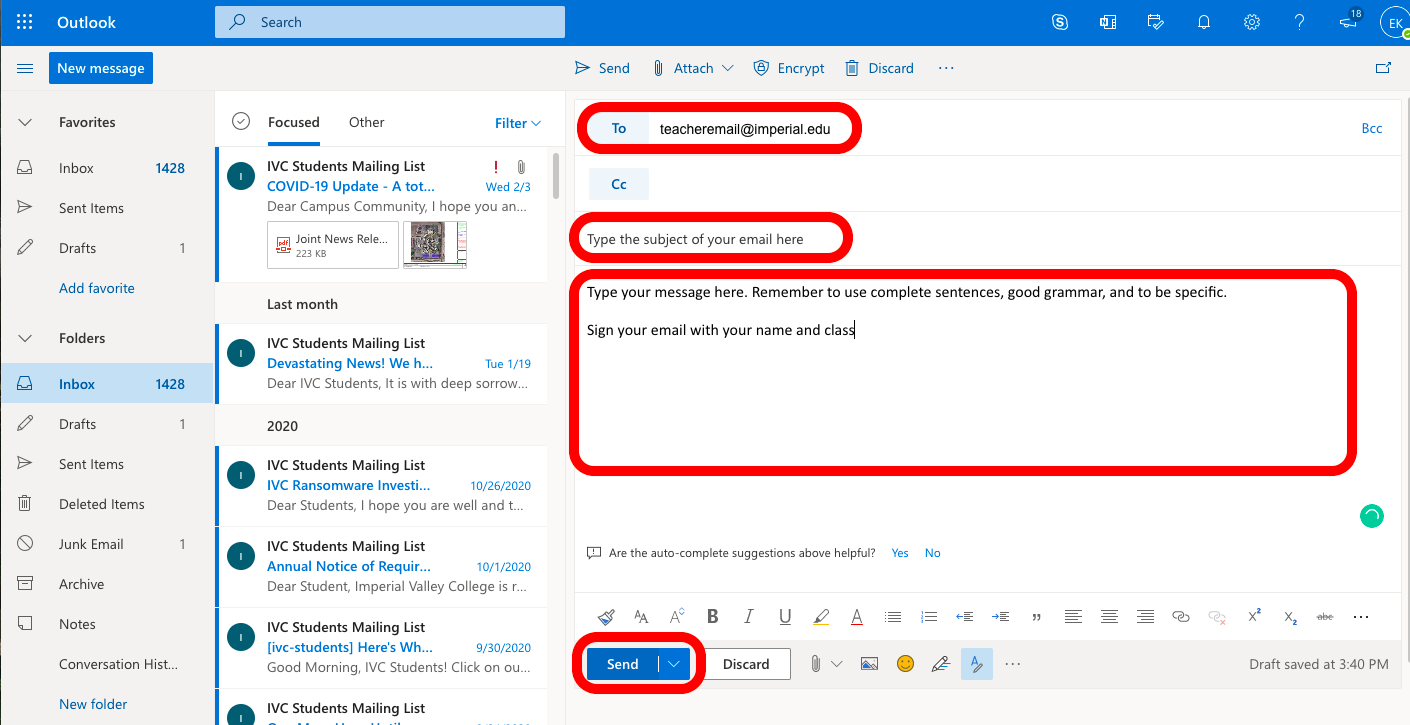This screenshot has width=1410, height=725.
Task: Open attach chevron beside bottom paperclip
Action: point(837,664)
